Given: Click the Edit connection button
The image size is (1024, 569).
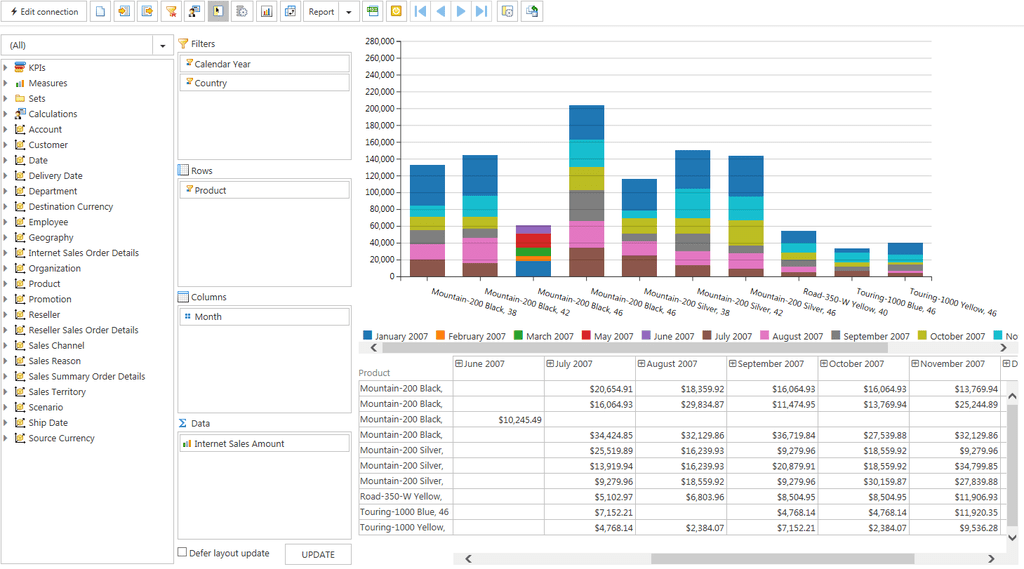Looking at the screenshot, I should click(x=44, y=12).
